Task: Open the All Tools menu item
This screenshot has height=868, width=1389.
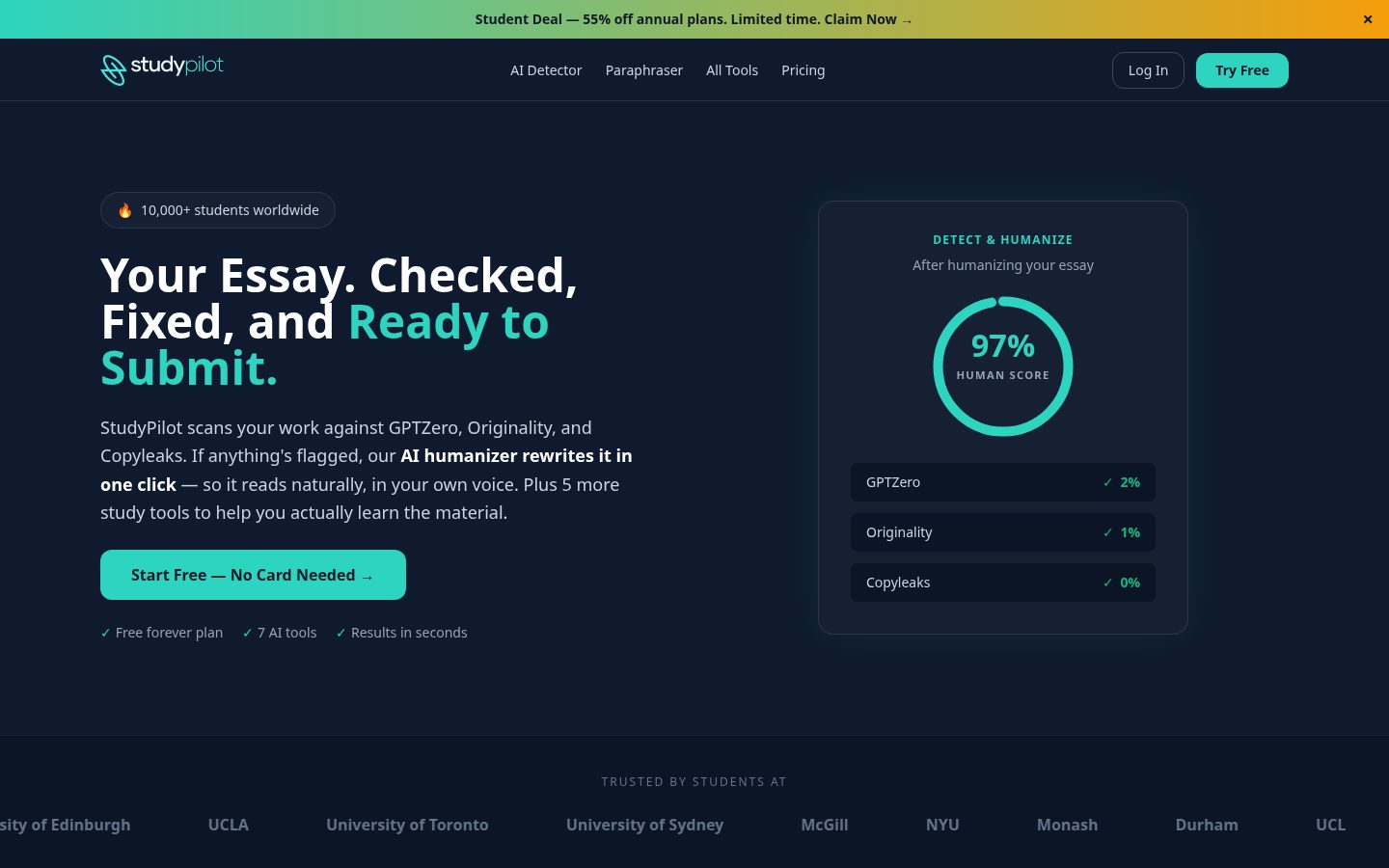Action: 732,70
